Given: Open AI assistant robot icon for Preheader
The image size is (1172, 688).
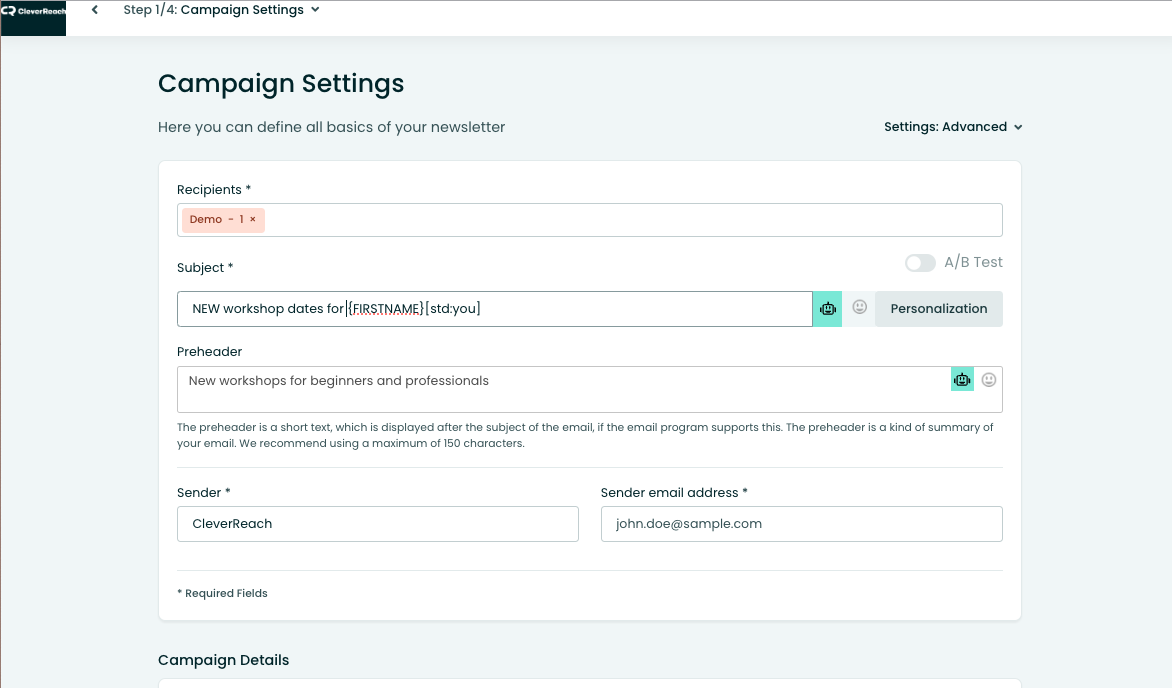Looking at the screenshot, I should [x=962, y=379].
